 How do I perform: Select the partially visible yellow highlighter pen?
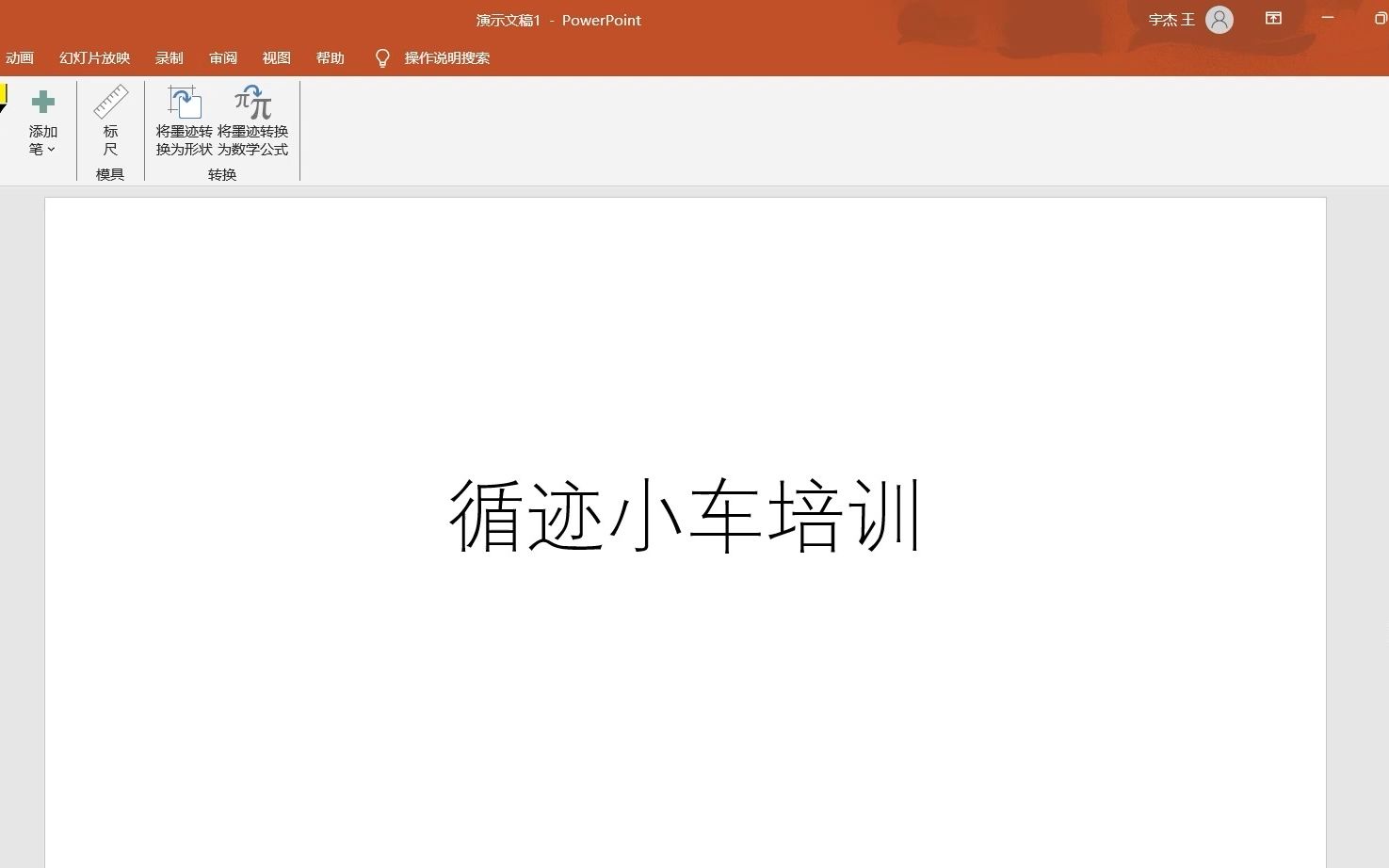coord(3,98)
